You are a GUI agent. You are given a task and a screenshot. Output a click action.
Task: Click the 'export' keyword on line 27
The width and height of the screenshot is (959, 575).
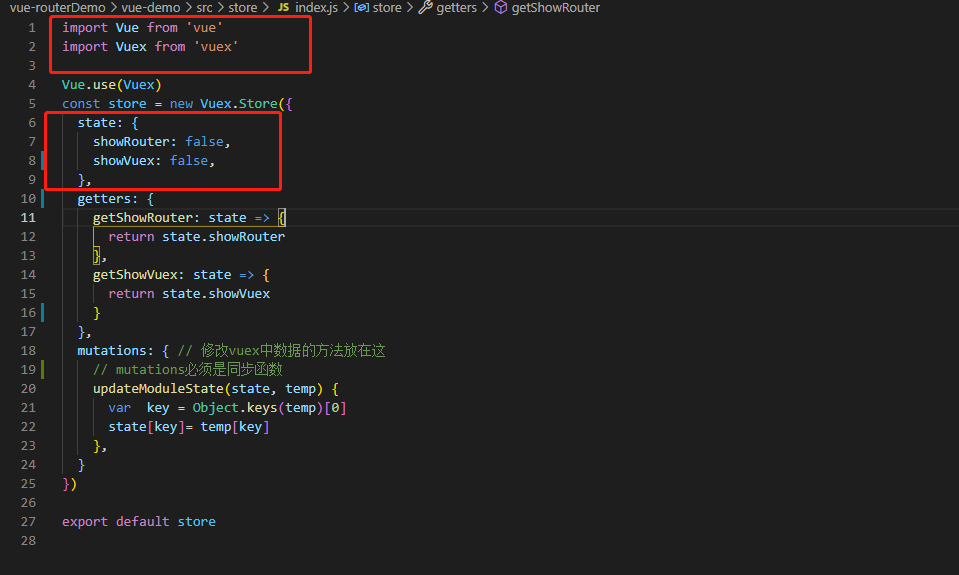(x=84, y=522)
